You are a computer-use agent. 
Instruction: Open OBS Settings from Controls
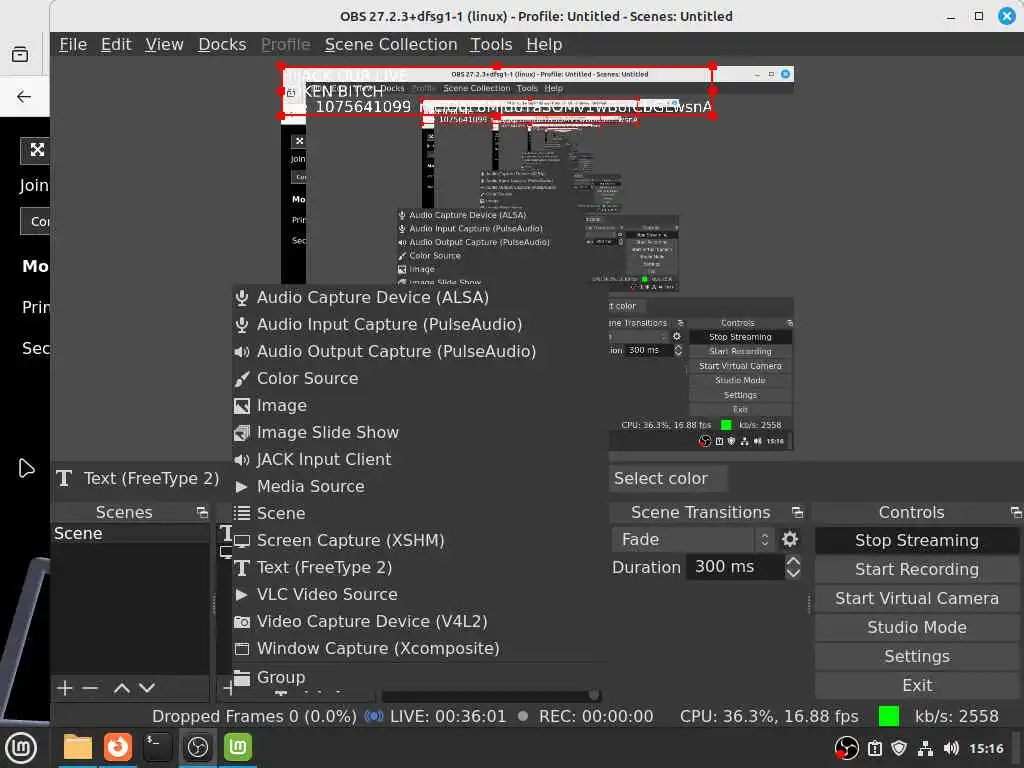tap(917, 656)
